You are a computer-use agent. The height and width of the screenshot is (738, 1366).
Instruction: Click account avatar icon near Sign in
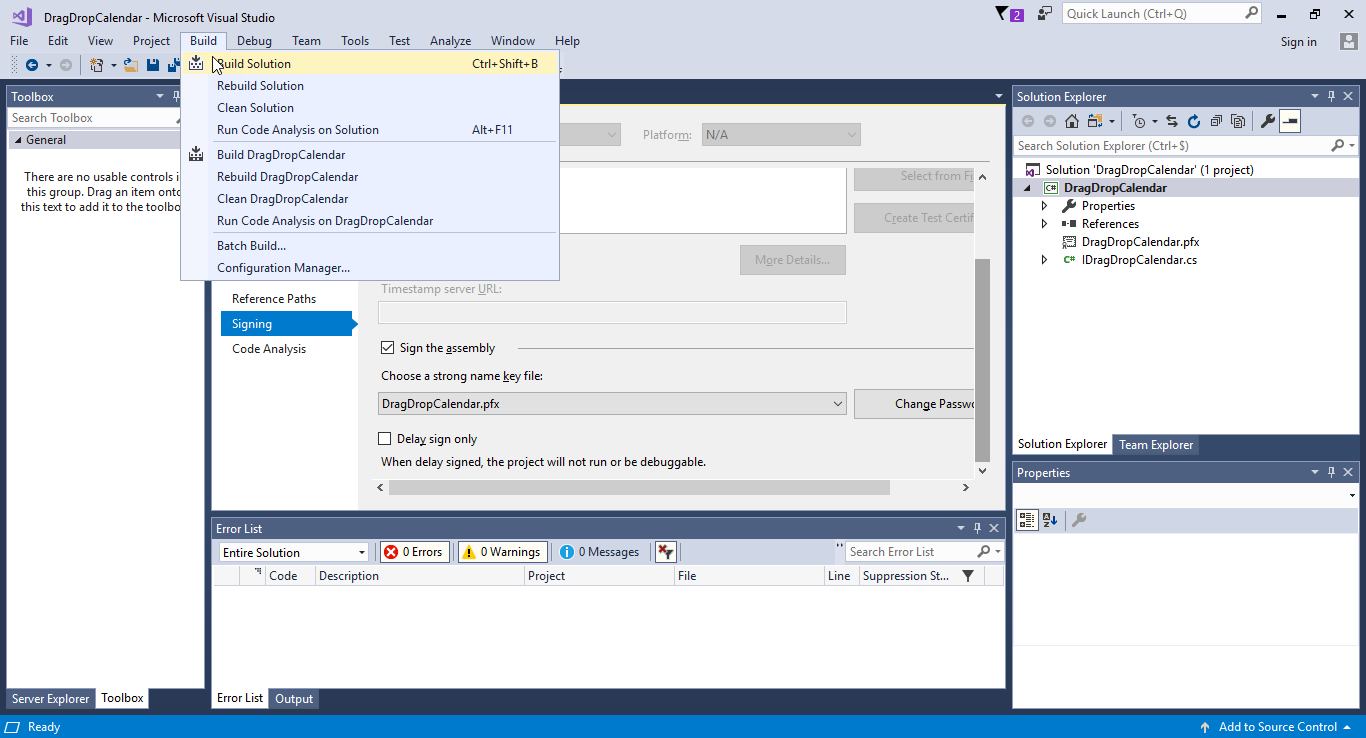coord(1348,41)
